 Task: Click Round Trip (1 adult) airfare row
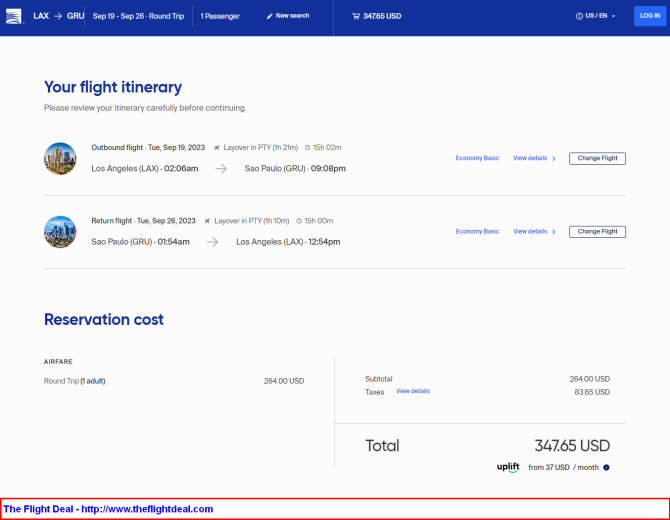pyautogui.click(x=174, y=381)
